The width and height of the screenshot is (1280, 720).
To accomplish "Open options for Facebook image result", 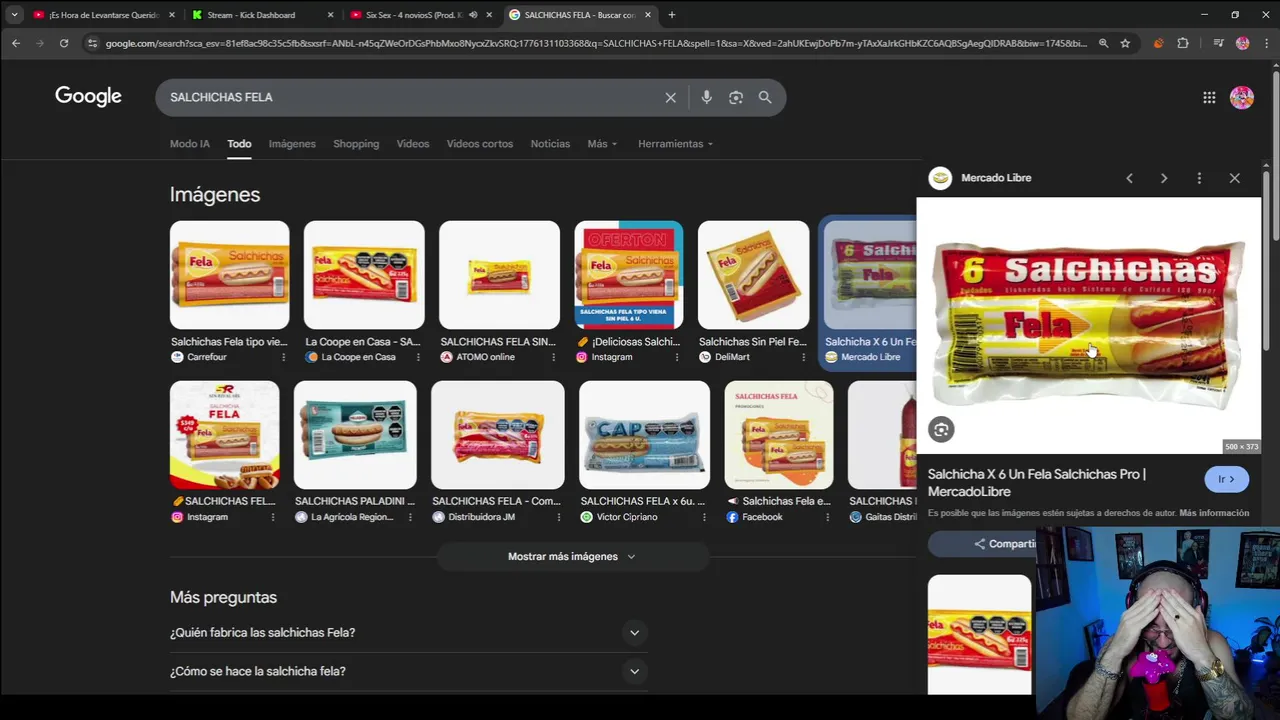I will (827, 517).
